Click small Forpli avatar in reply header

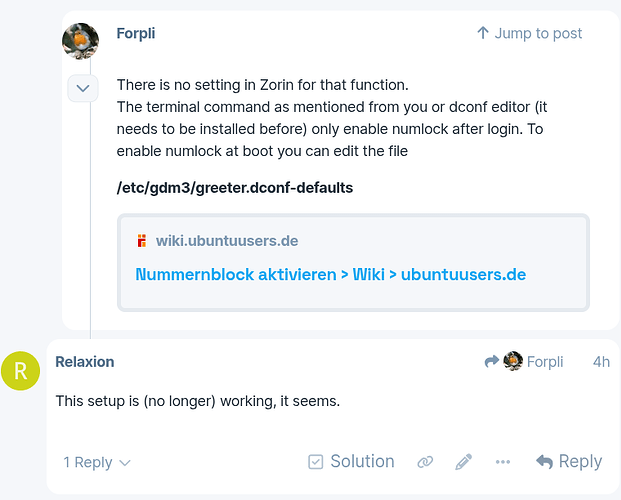(513, 362)
